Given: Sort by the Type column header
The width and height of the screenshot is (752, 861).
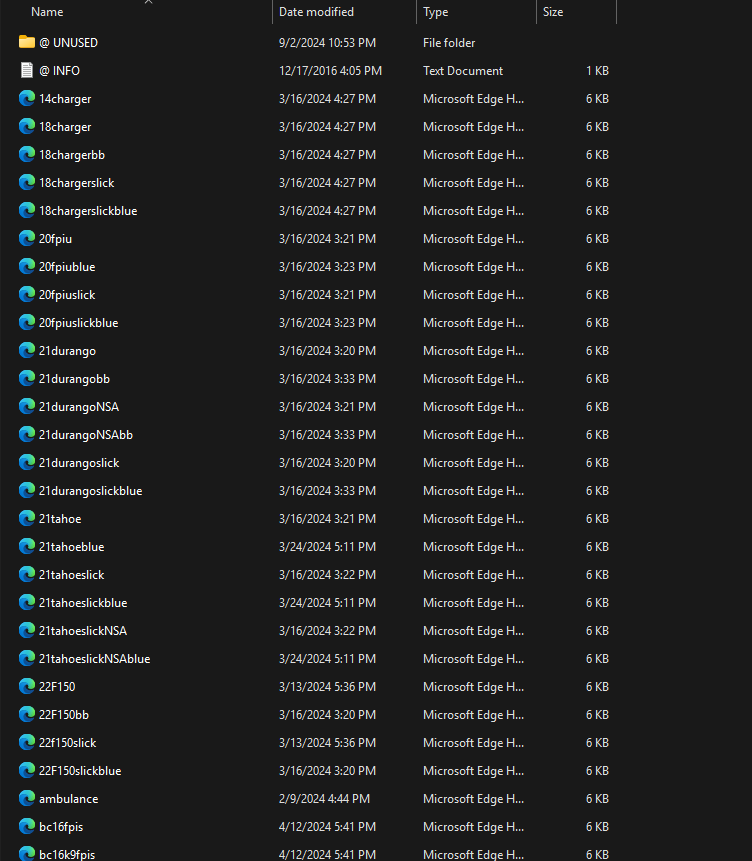Looking at the screenshot, I should tap(436, 12).
